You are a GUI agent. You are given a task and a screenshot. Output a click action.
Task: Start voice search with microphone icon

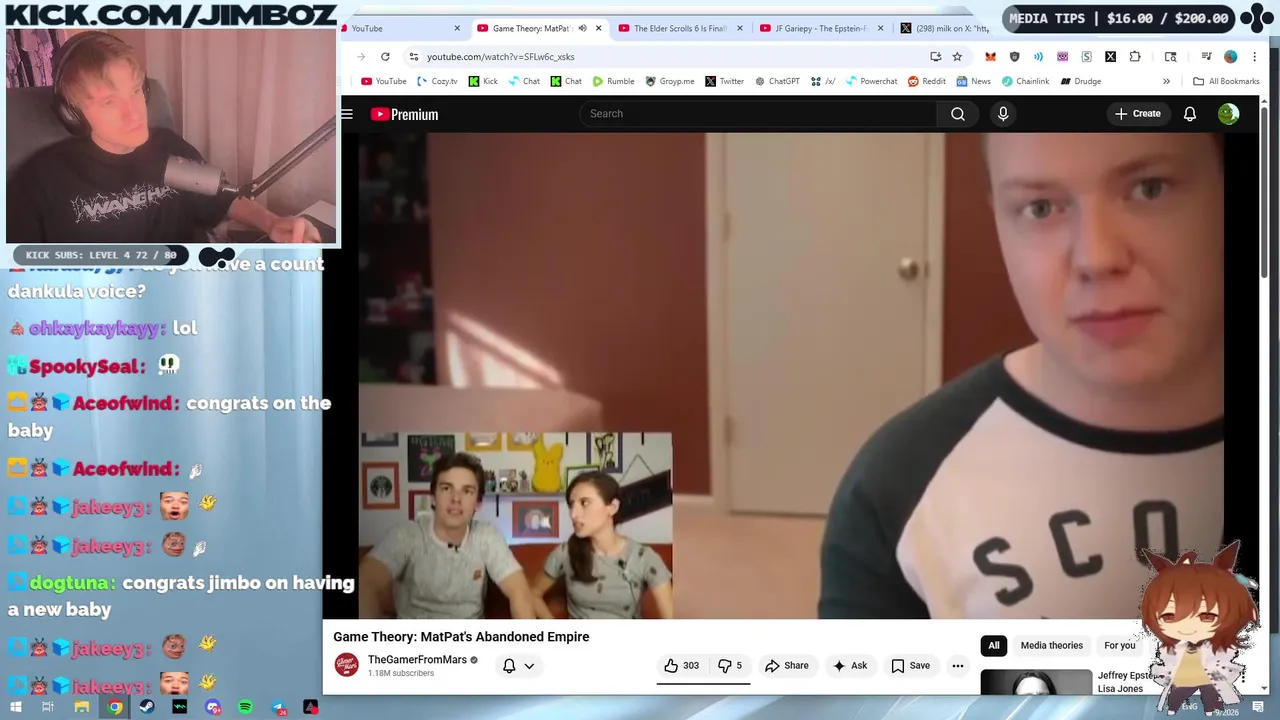(x=1003, y=114)
